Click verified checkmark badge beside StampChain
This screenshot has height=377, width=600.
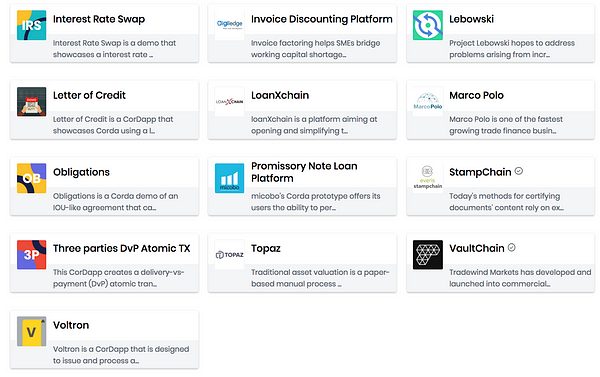pos(519,171)
